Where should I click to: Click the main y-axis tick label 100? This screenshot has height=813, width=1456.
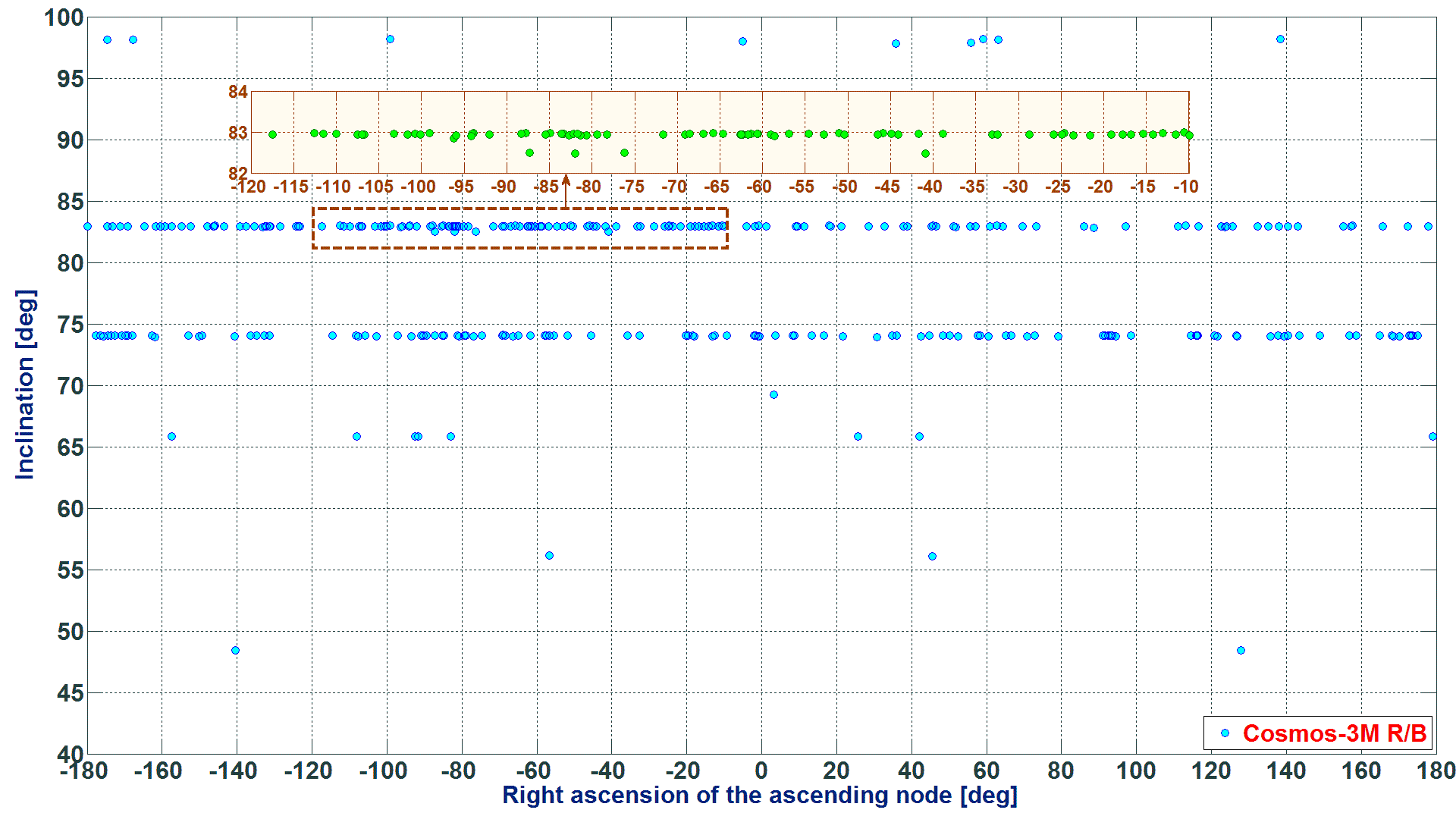pyautogui.click(x=64, y=17)
